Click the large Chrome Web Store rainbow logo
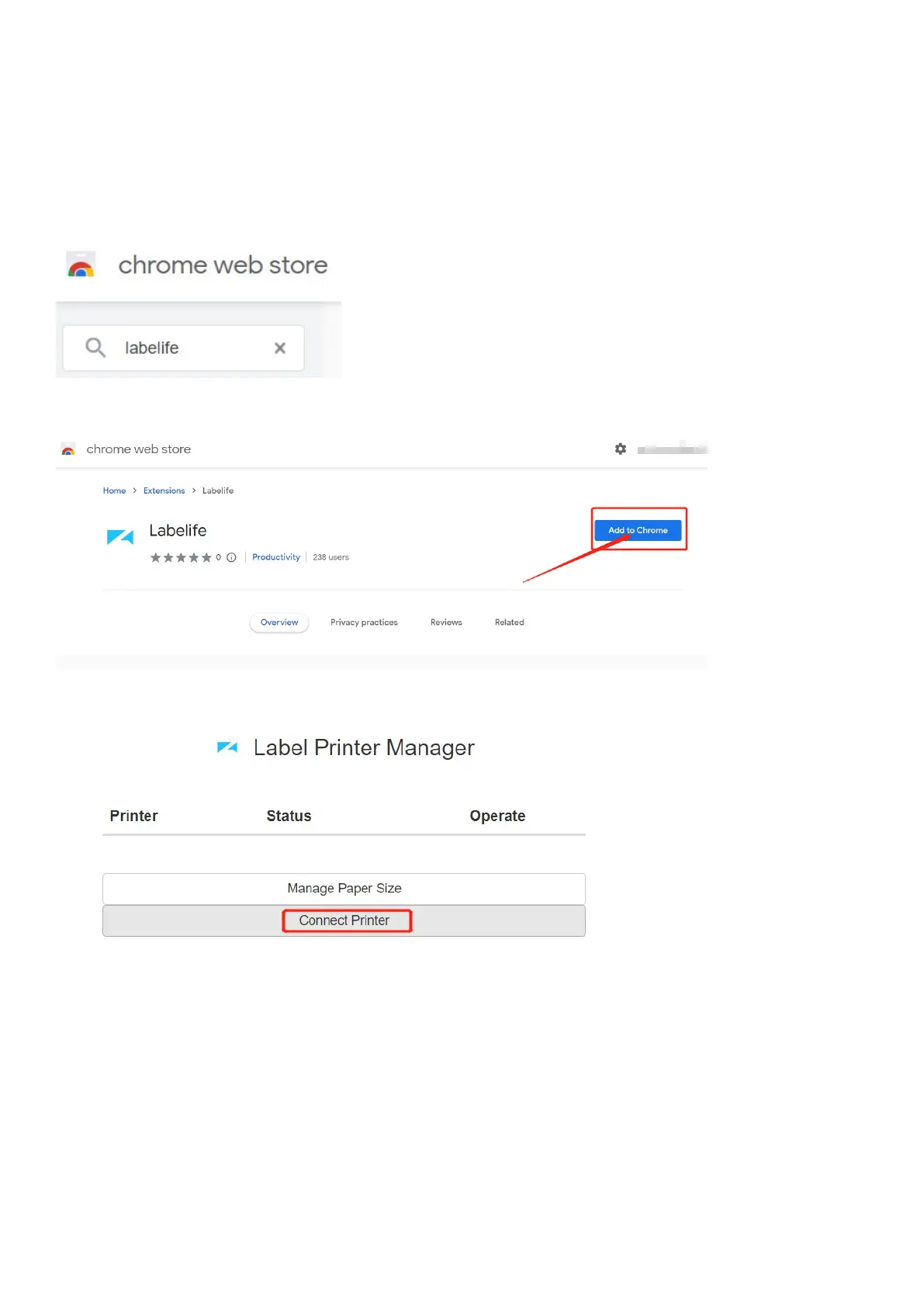The width and height of the screenshot is (924, 1307). 81,265
